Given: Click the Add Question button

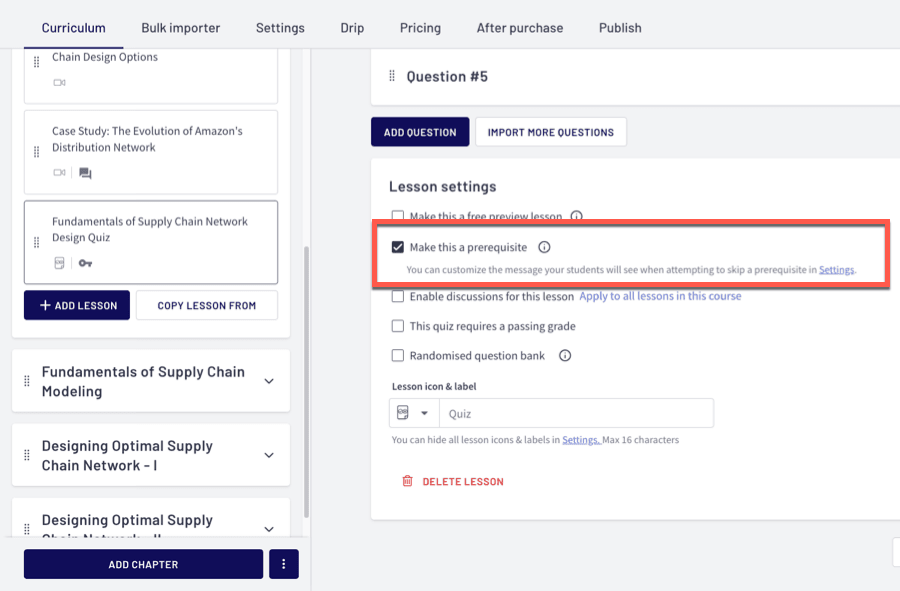Looking at the screenshot, I should pyautogui.click(x=420, y=132).
